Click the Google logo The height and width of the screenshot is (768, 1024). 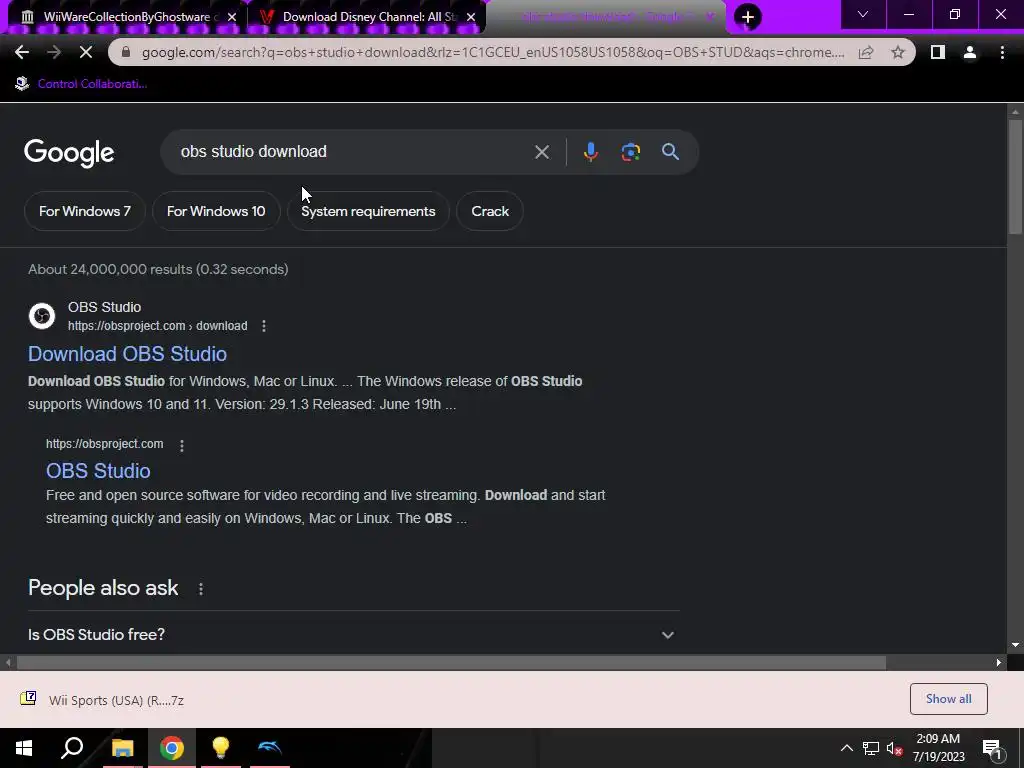(x=69, y=153)
